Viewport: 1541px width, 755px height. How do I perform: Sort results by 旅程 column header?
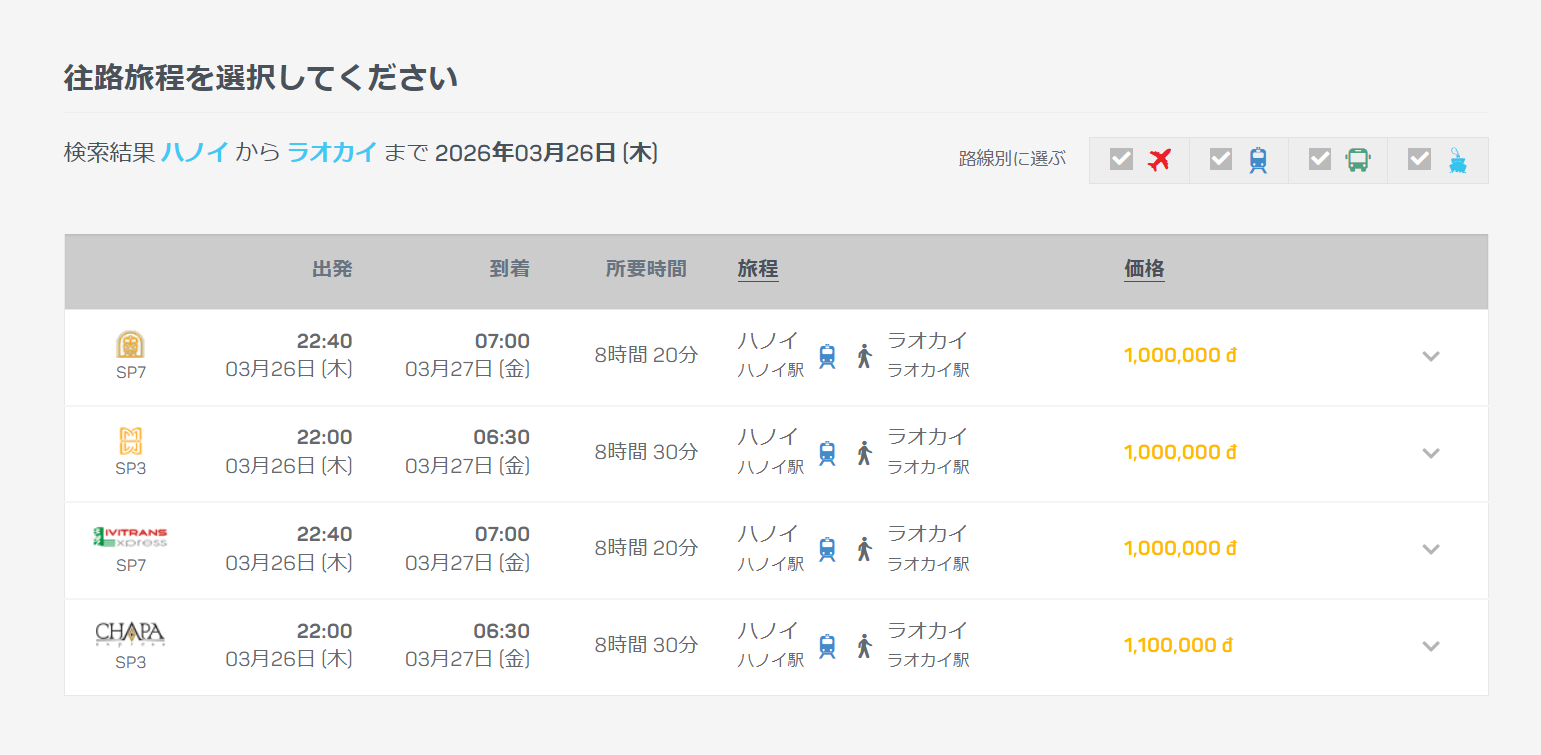[x=758, y=269]
